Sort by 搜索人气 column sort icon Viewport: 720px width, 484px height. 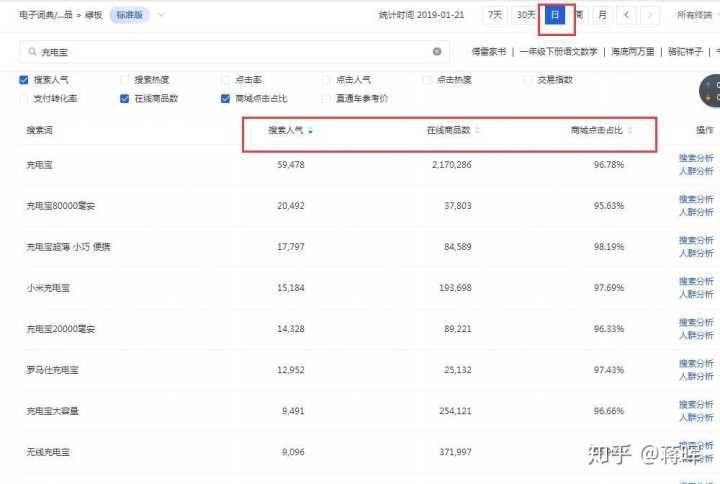[310, 131]
